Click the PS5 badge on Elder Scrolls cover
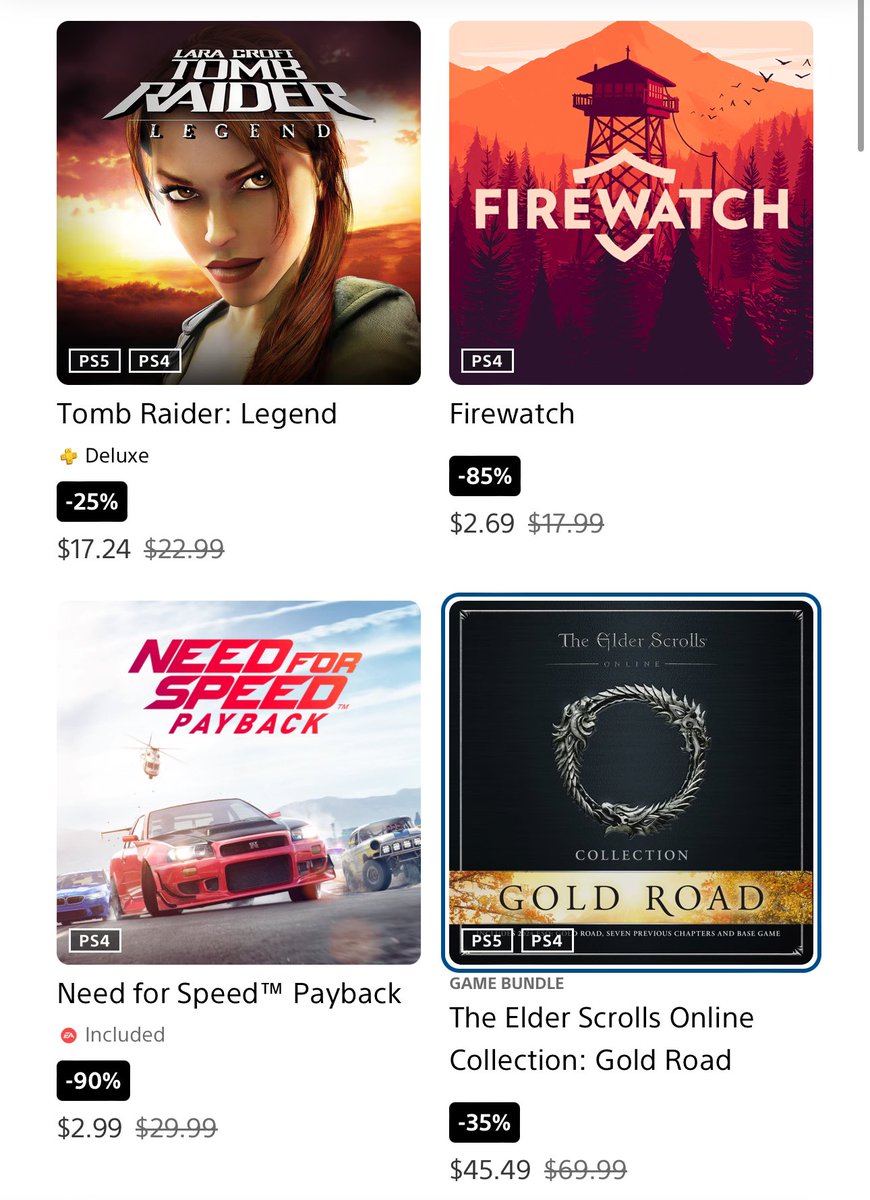This screenshot has width=870, height=1200. [487, 940]
